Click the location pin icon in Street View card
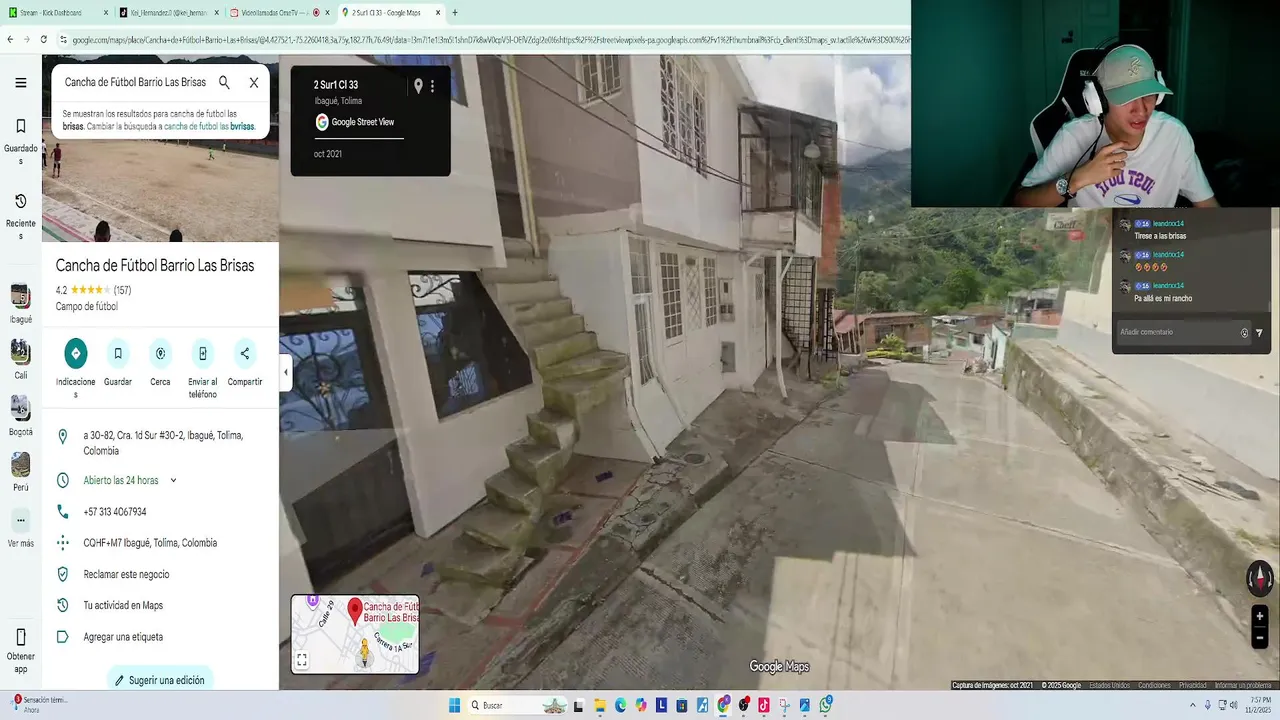This screenshot has height=720, width=1280. [418, 86]
